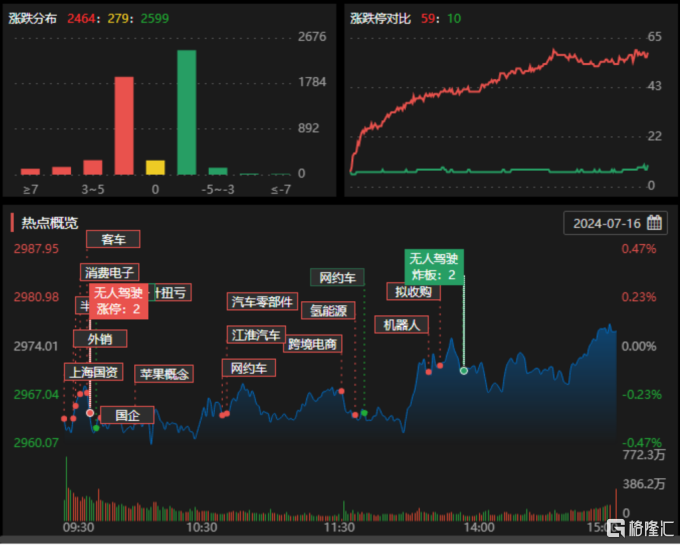
Task: Select the 外销 hotspot label
Action: pyautogui.click(x=100, y=339)
